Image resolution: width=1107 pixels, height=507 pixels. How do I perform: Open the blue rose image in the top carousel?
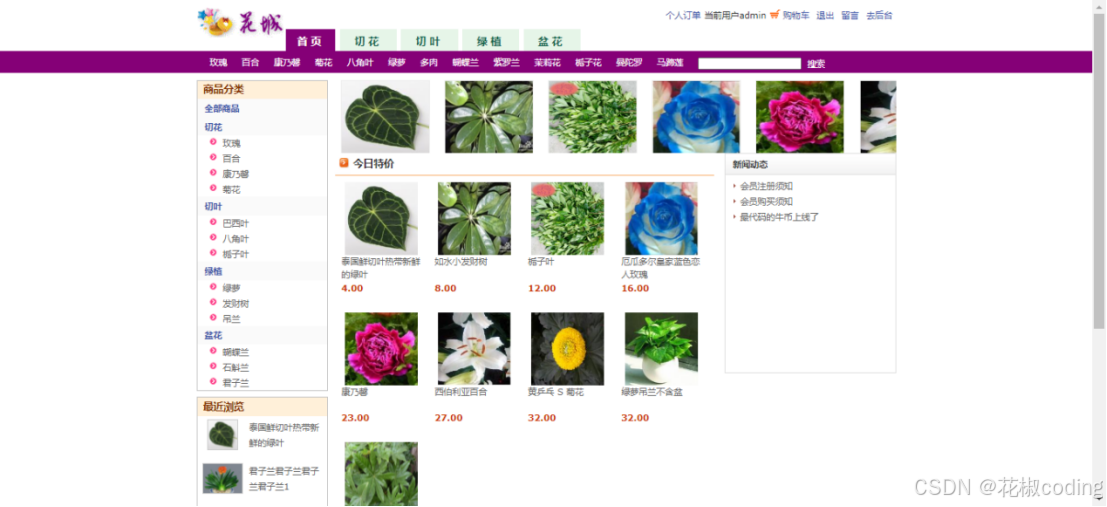[696, 117]
